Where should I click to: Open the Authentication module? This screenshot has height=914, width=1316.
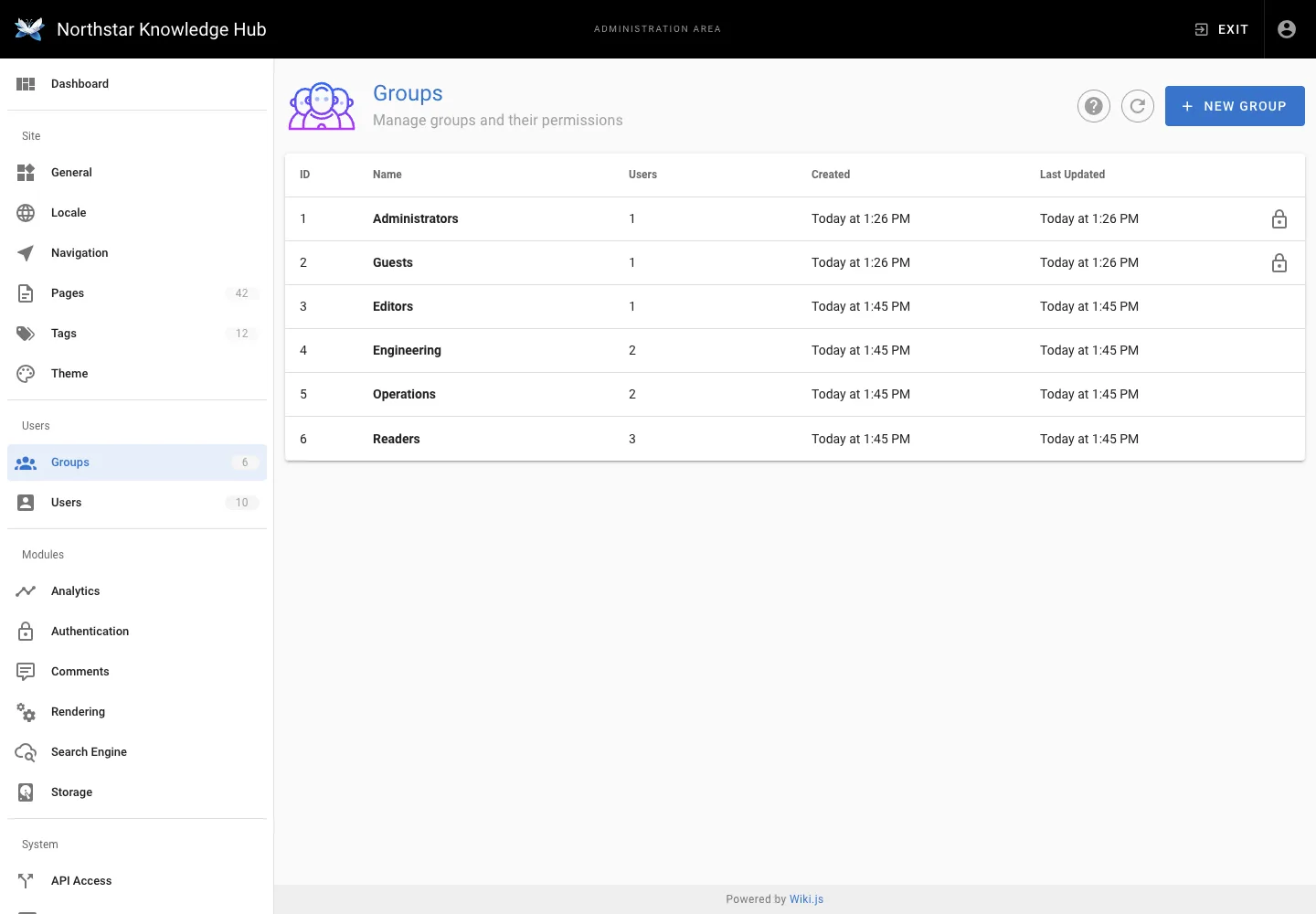coord(137,632)
